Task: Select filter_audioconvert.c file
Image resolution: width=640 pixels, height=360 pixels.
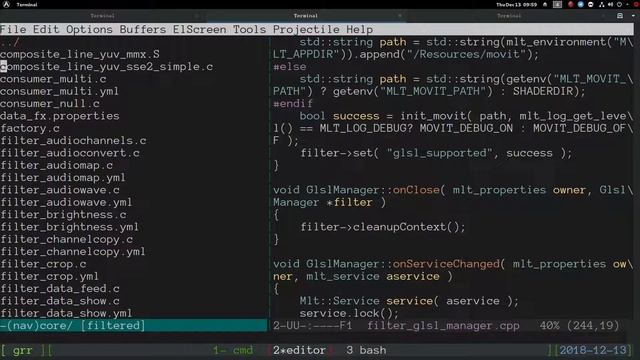Action: coord(70,153)
